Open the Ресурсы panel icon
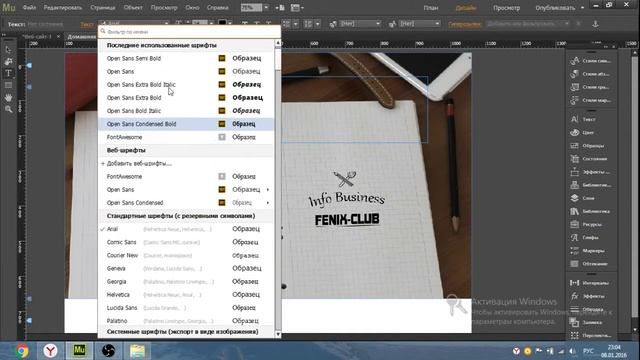Image resolution: width=640 pixels, height=360 pixels. [575, 224]
